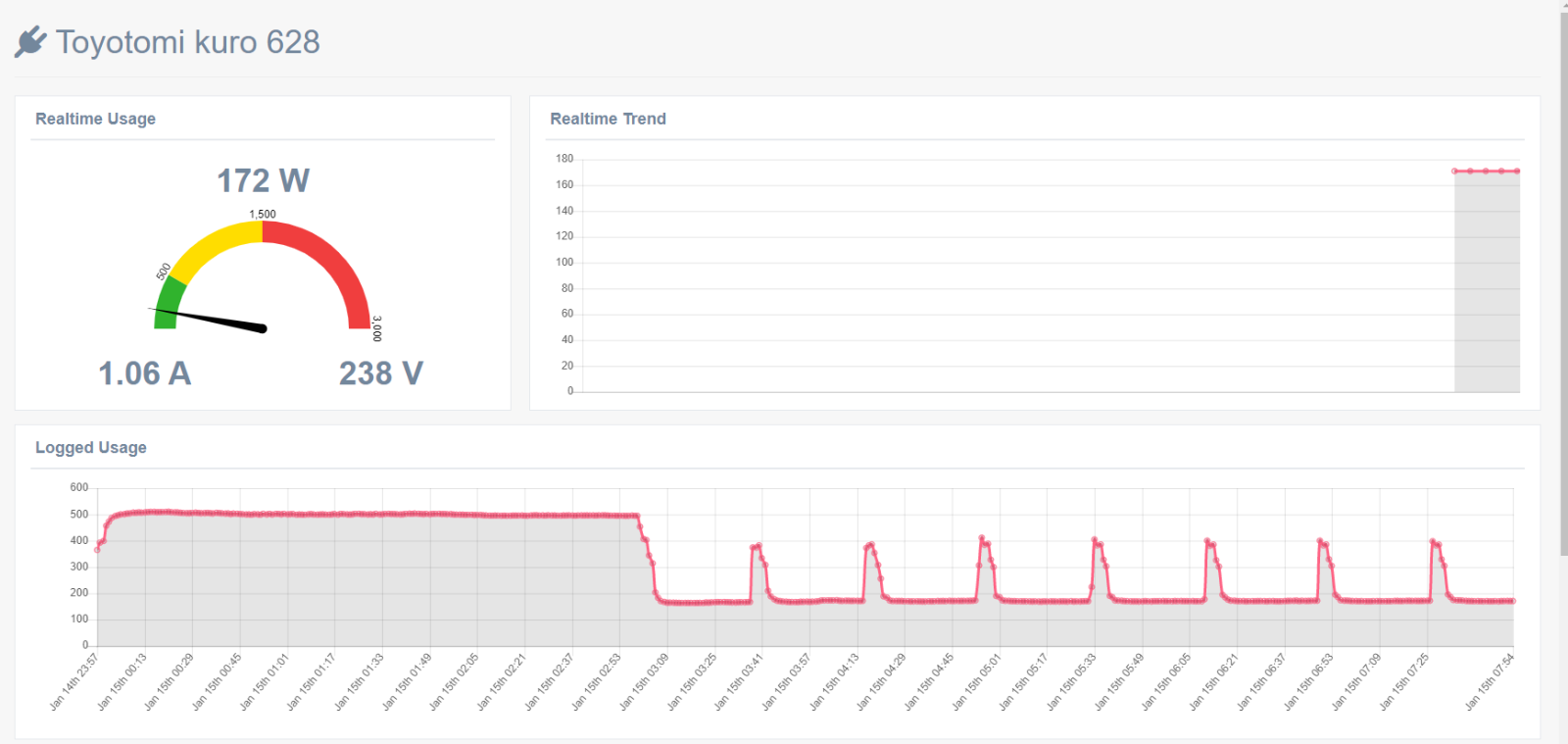Click the 500 y-axis label in Logged Usage
Screen dimensions: 1568x744
click(x=79, y=515)
